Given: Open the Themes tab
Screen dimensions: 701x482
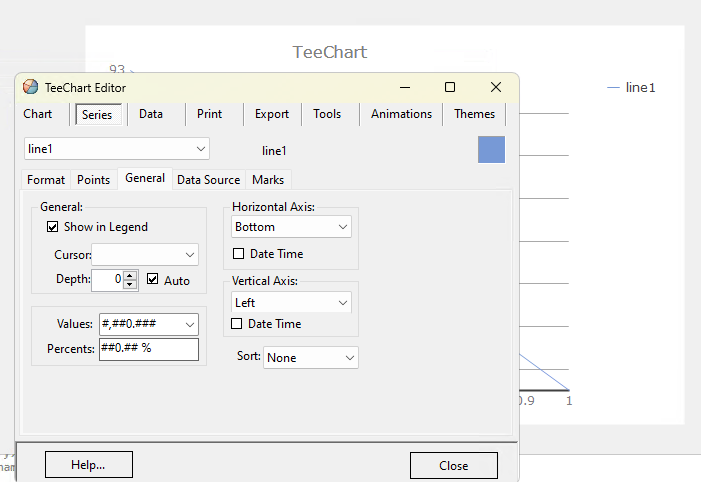Looking at the screenshot, I should (474, 114).
